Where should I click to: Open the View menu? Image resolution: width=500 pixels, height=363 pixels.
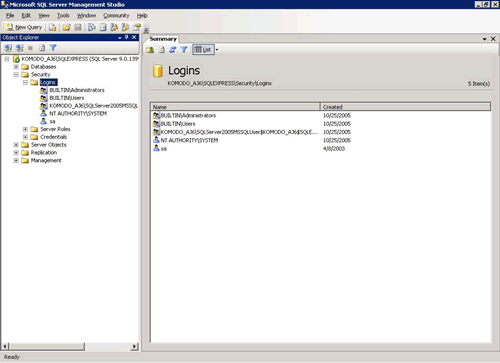coord(44,16)
